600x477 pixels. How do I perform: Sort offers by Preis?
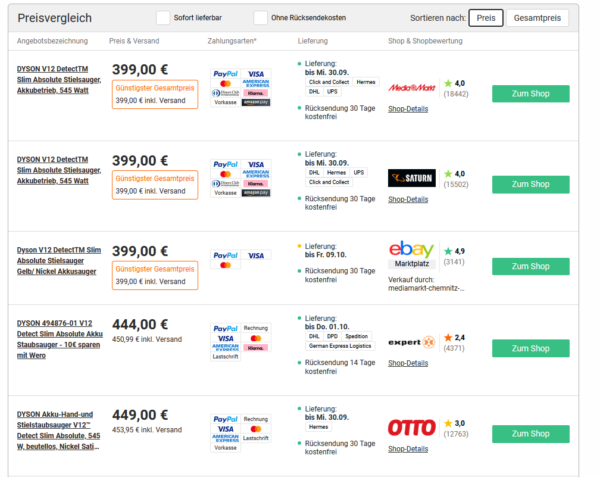[x=486, y=18]
